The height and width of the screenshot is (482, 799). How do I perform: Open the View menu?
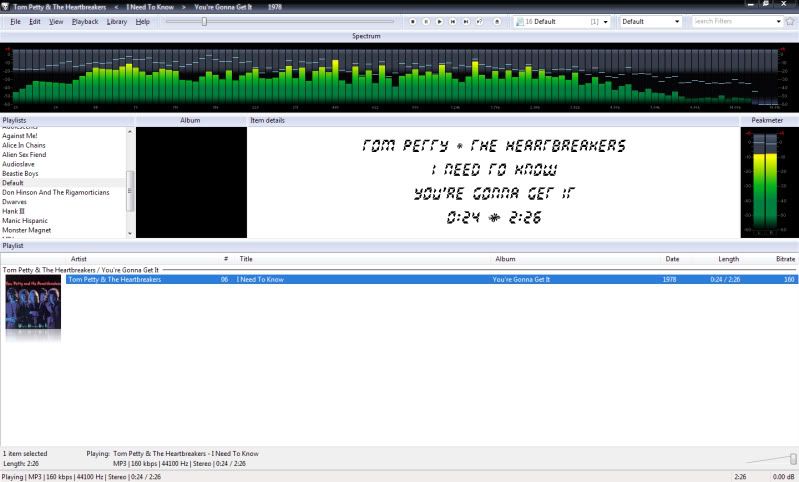[x=56, y=21]
